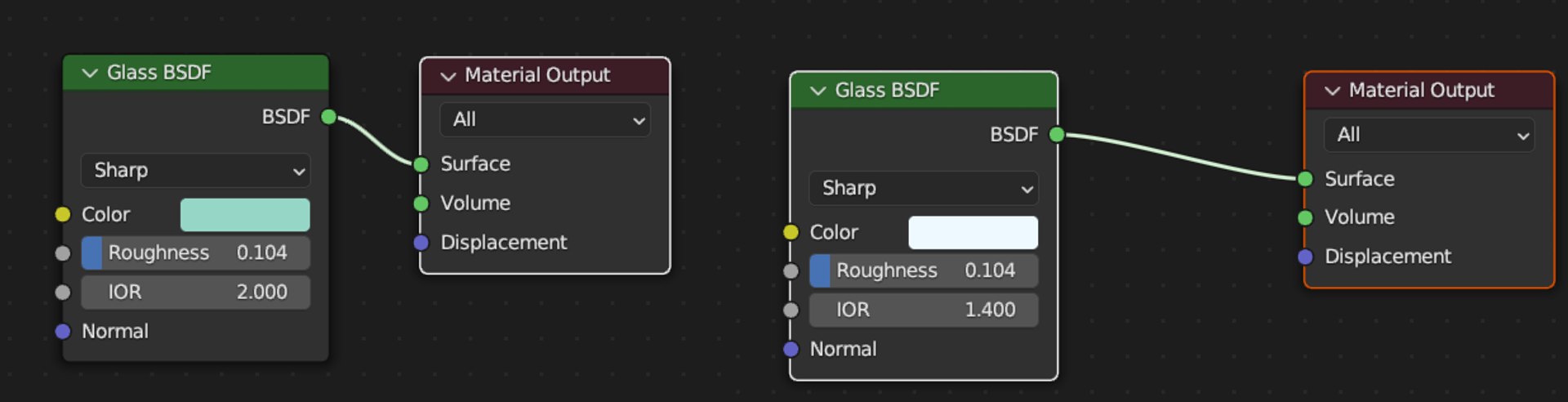Screen dimensions: 1568x402
Task: Open the All target dropdown on left Material Output
Action: click(545, 119)
